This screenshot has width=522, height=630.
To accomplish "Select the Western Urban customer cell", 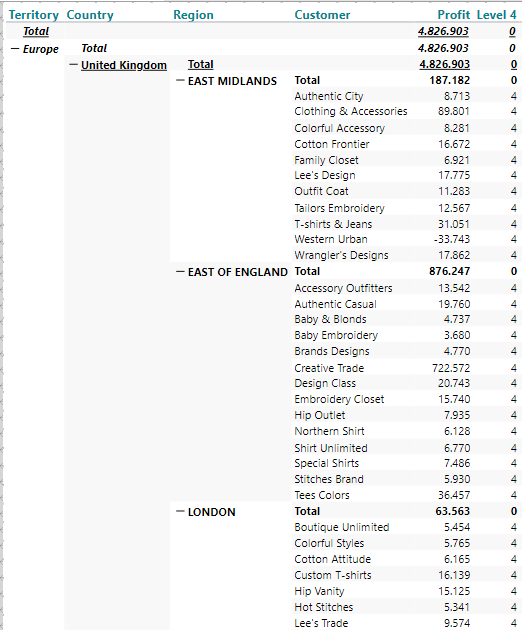I will [x=331, y=239].
